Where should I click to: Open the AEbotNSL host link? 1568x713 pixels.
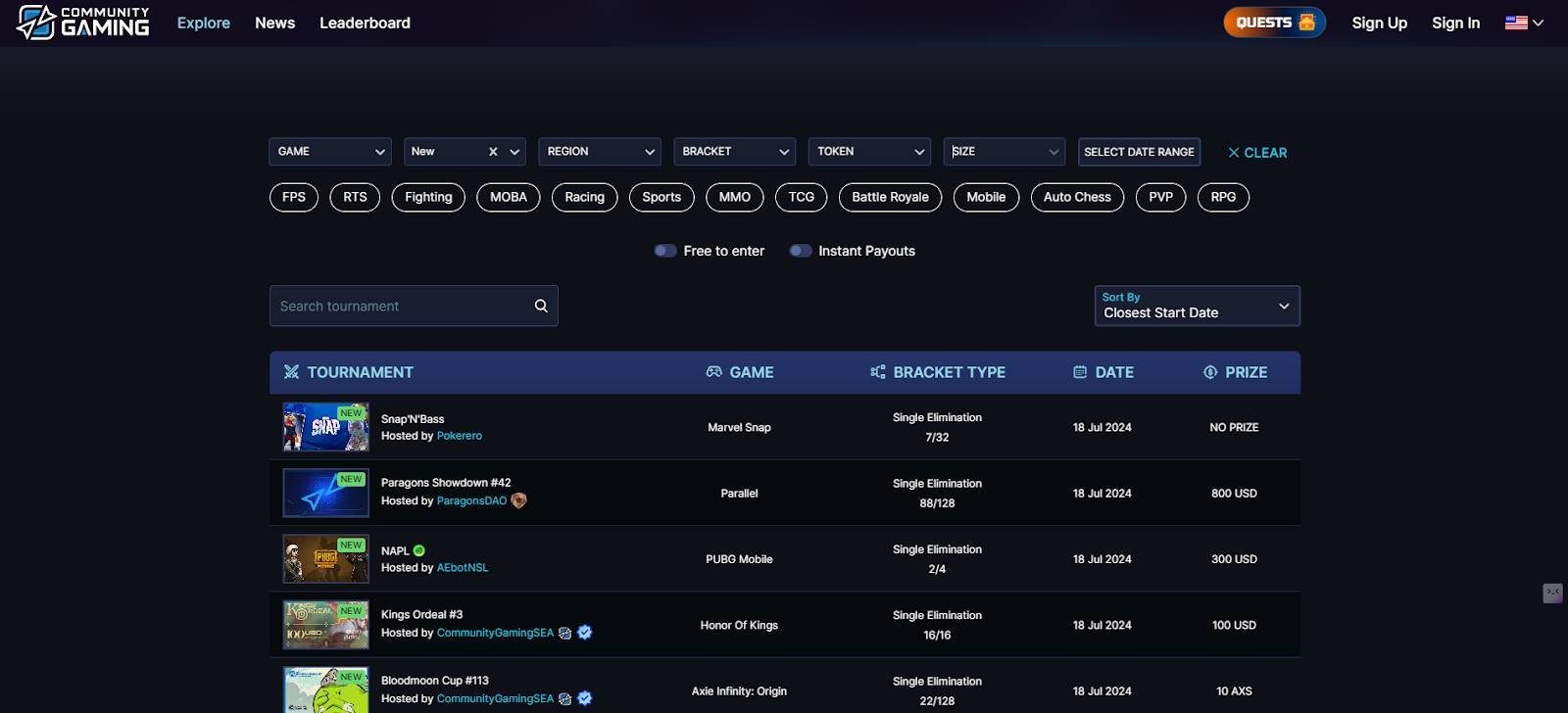pos(463,567)
